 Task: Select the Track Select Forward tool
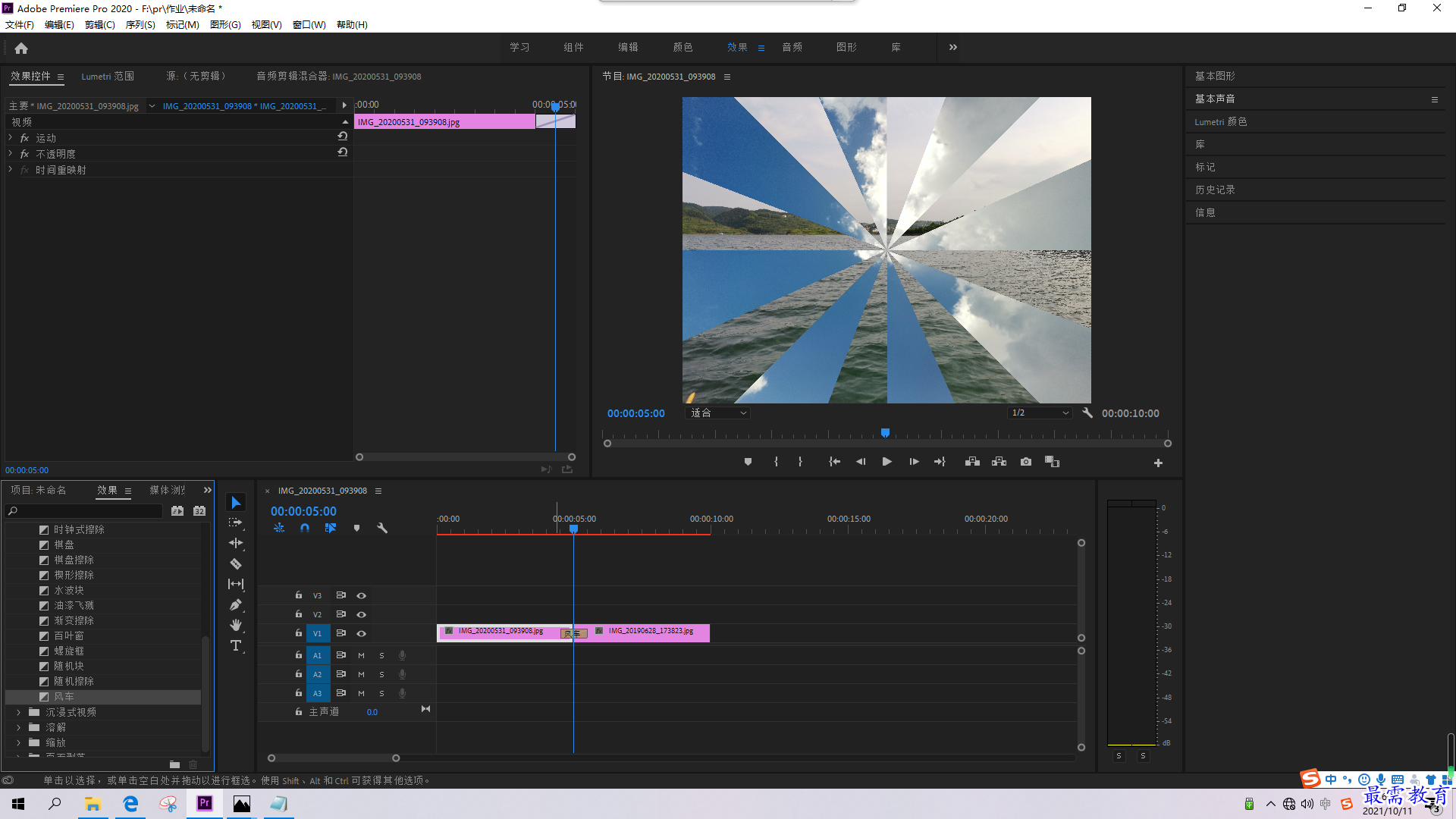tap(236, 522)
